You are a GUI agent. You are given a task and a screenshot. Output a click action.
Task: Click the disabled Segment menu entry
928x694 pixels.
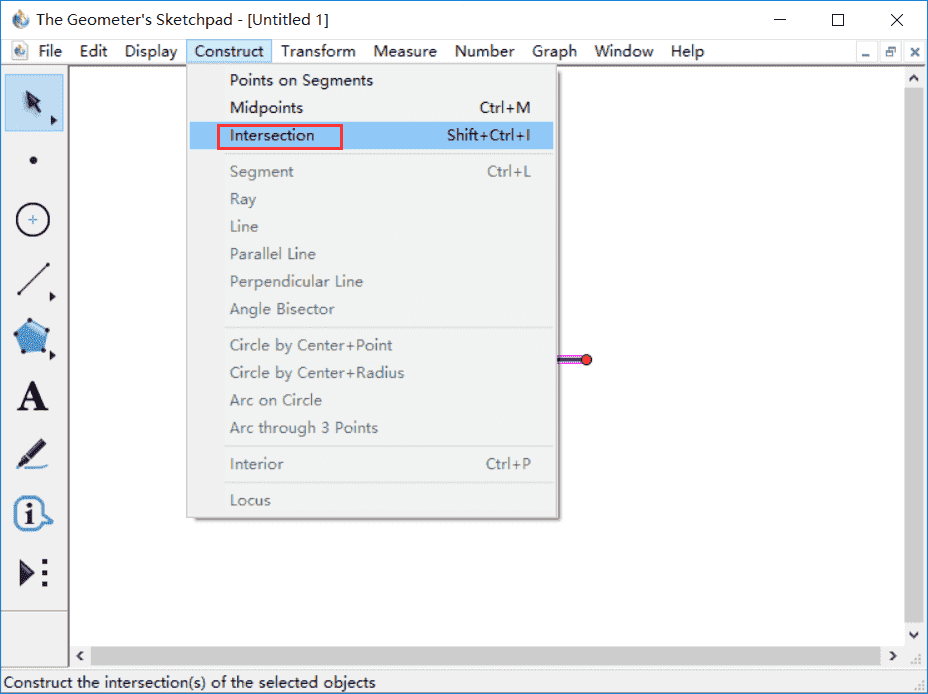point(372,172)
